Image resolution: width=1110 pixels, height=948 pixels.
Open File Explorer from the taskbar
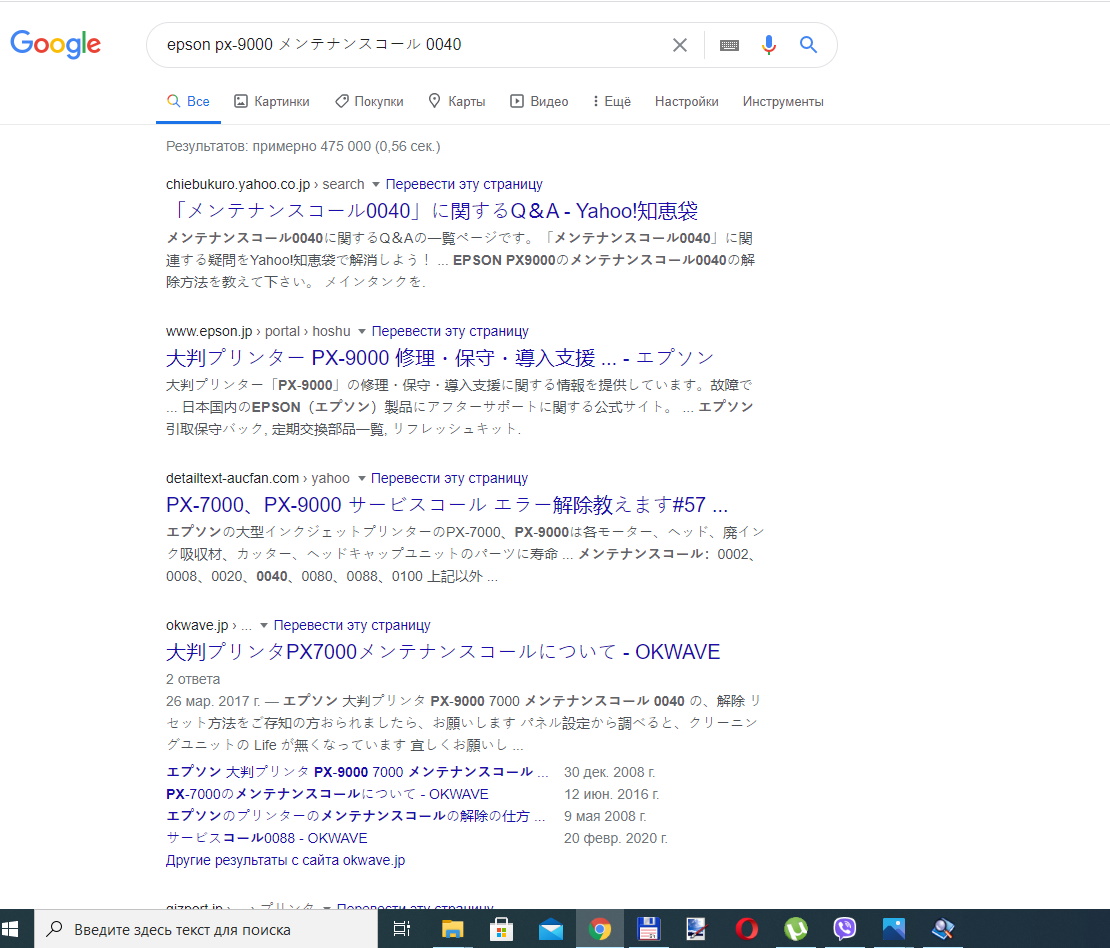pos(452,929)
